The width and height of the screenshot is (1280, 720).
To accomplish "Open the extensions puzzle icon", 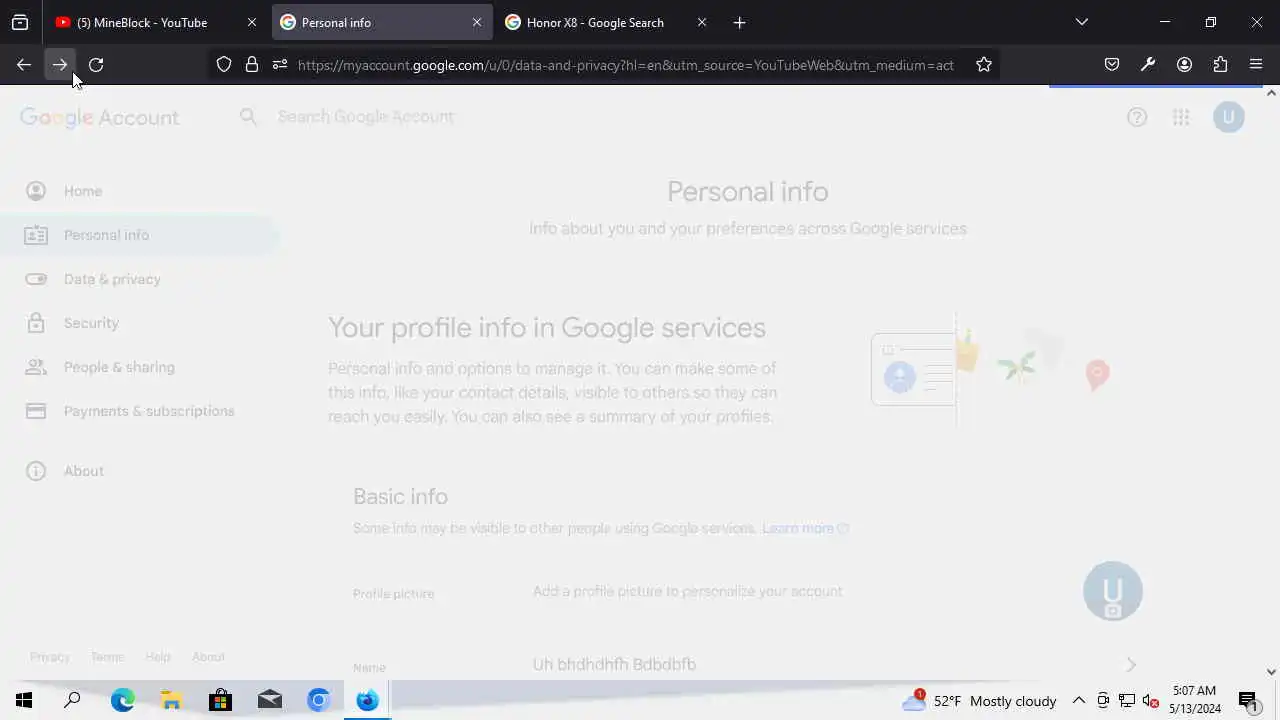I will coord(1220,64).
